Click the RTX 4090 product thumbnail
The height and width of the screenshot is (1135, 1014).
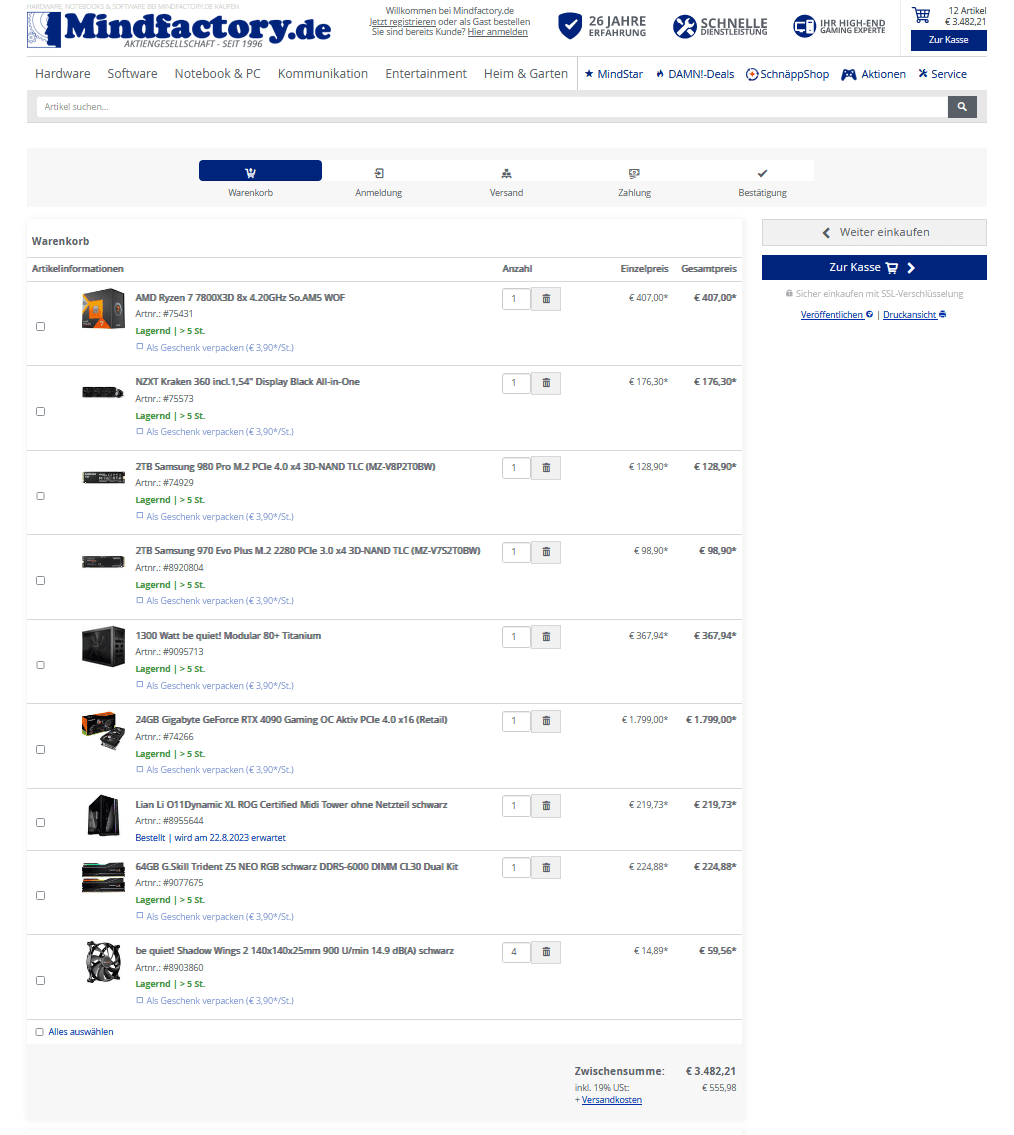pos(103,730)
